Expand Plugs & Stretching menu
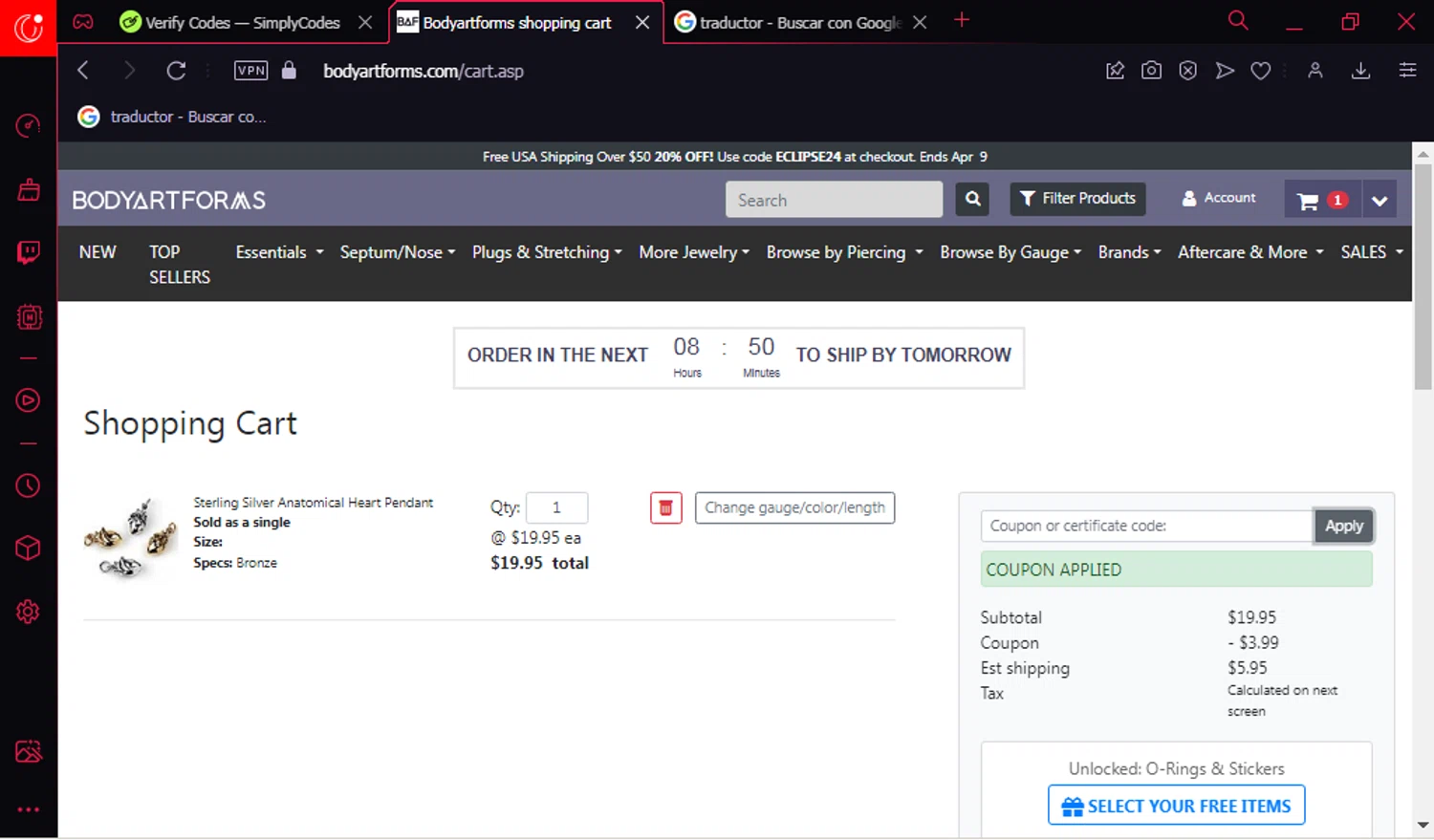This screenshot has width=1434, height=840. point(547,252)
